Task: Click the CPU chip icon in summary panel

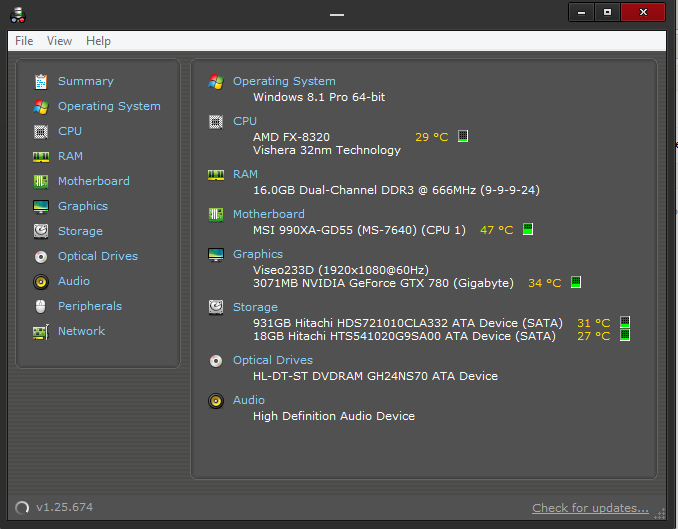Action: (x=216, y=122)
